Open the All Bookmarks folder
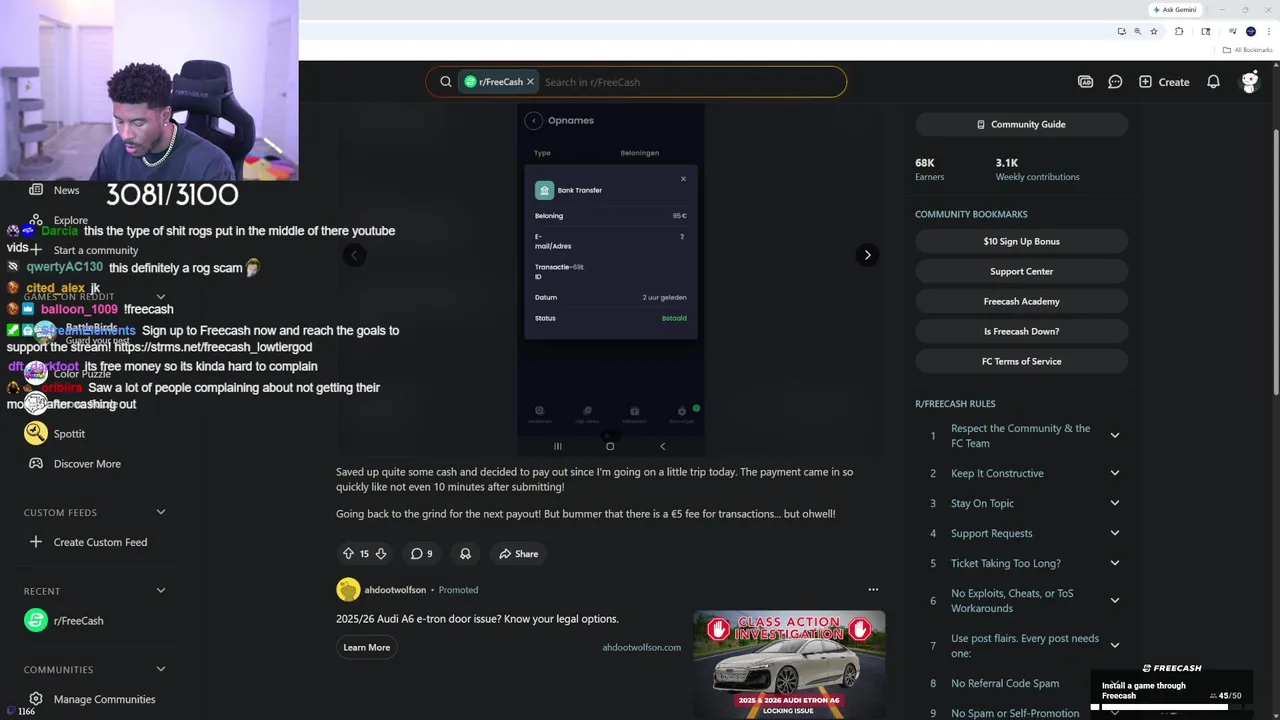1280x720 pixels. click(1248, 50)
